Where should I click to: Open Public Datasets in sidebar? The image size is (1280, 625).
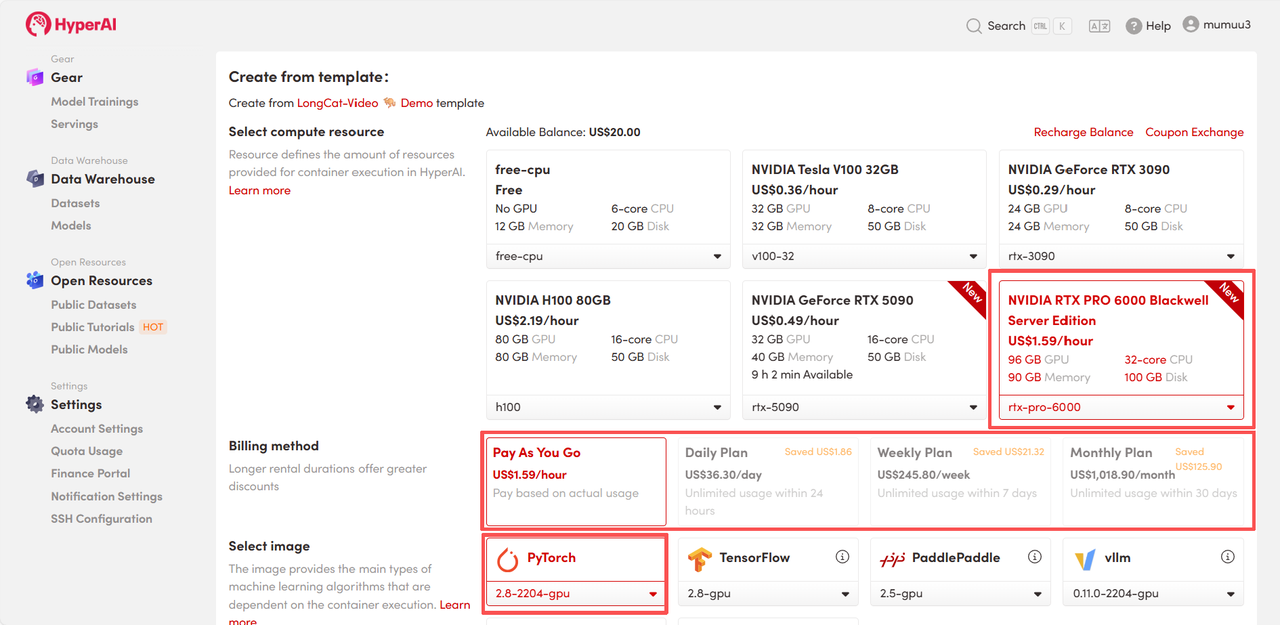[x=94, y=305]
